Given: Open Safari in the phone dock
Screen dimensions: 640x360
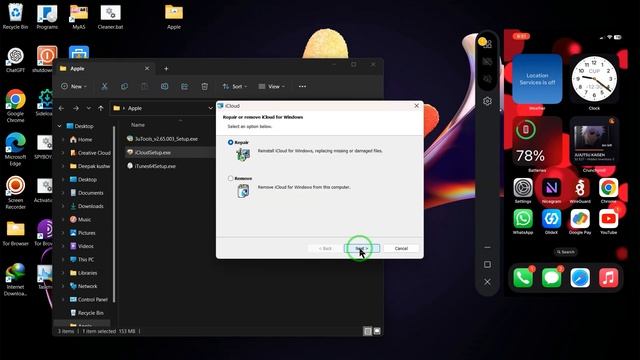Looking at the screenshot, I should [x=580, y=278].
